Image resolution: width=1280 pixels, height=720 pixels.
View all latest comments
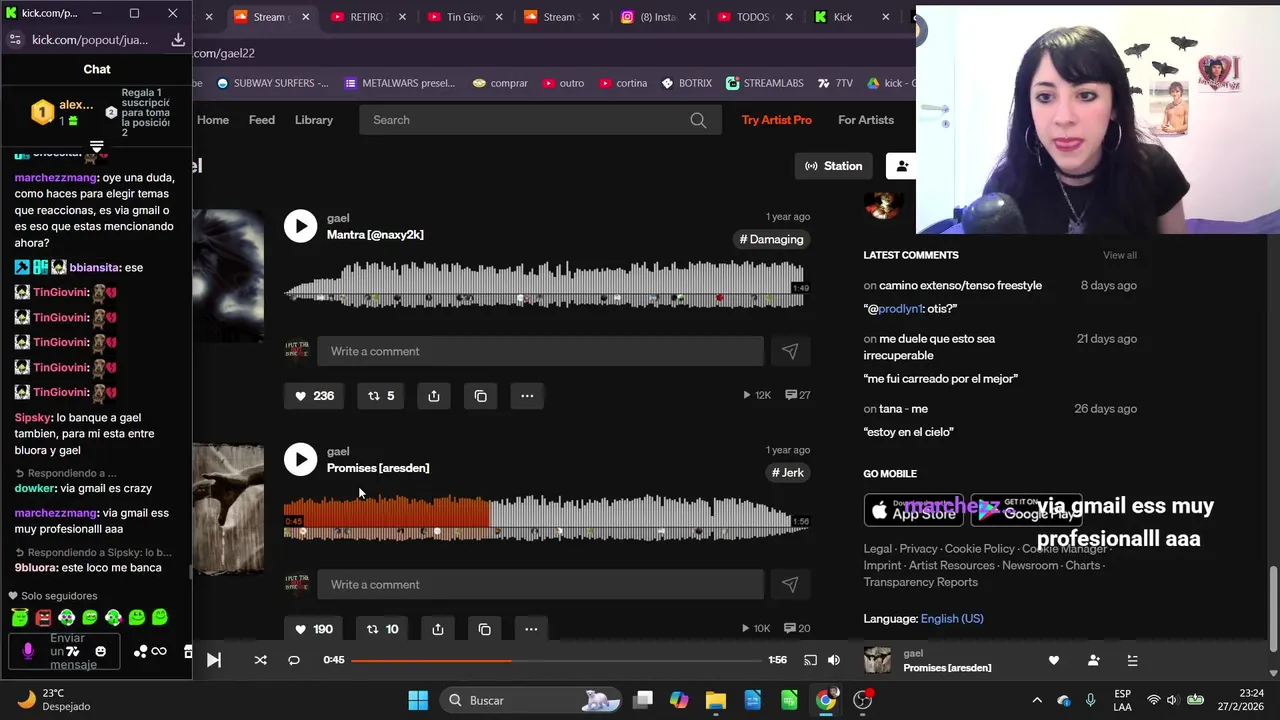(1120, 255)
